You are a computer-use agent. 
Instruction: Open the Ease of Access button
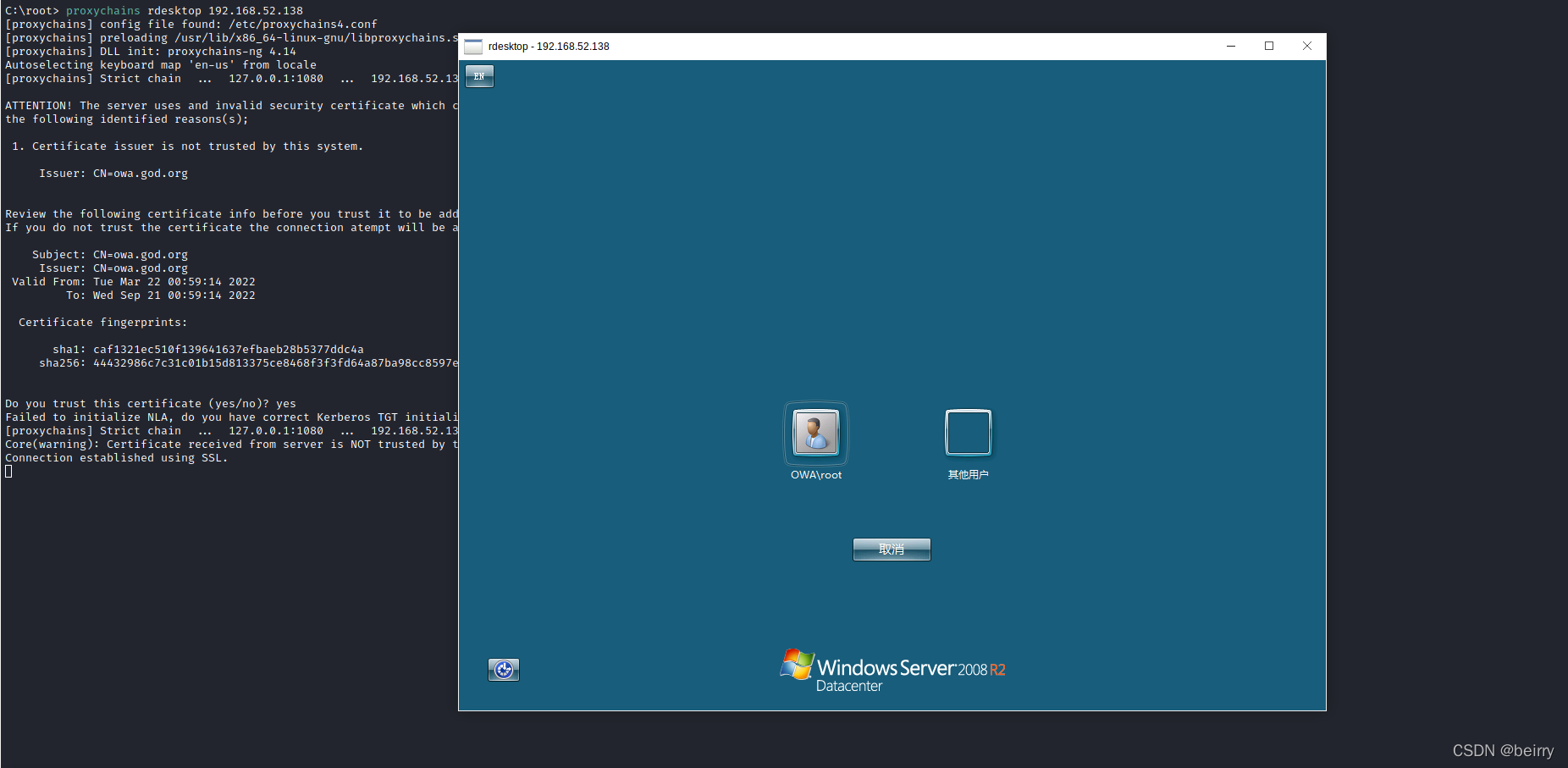click(504, 670)
